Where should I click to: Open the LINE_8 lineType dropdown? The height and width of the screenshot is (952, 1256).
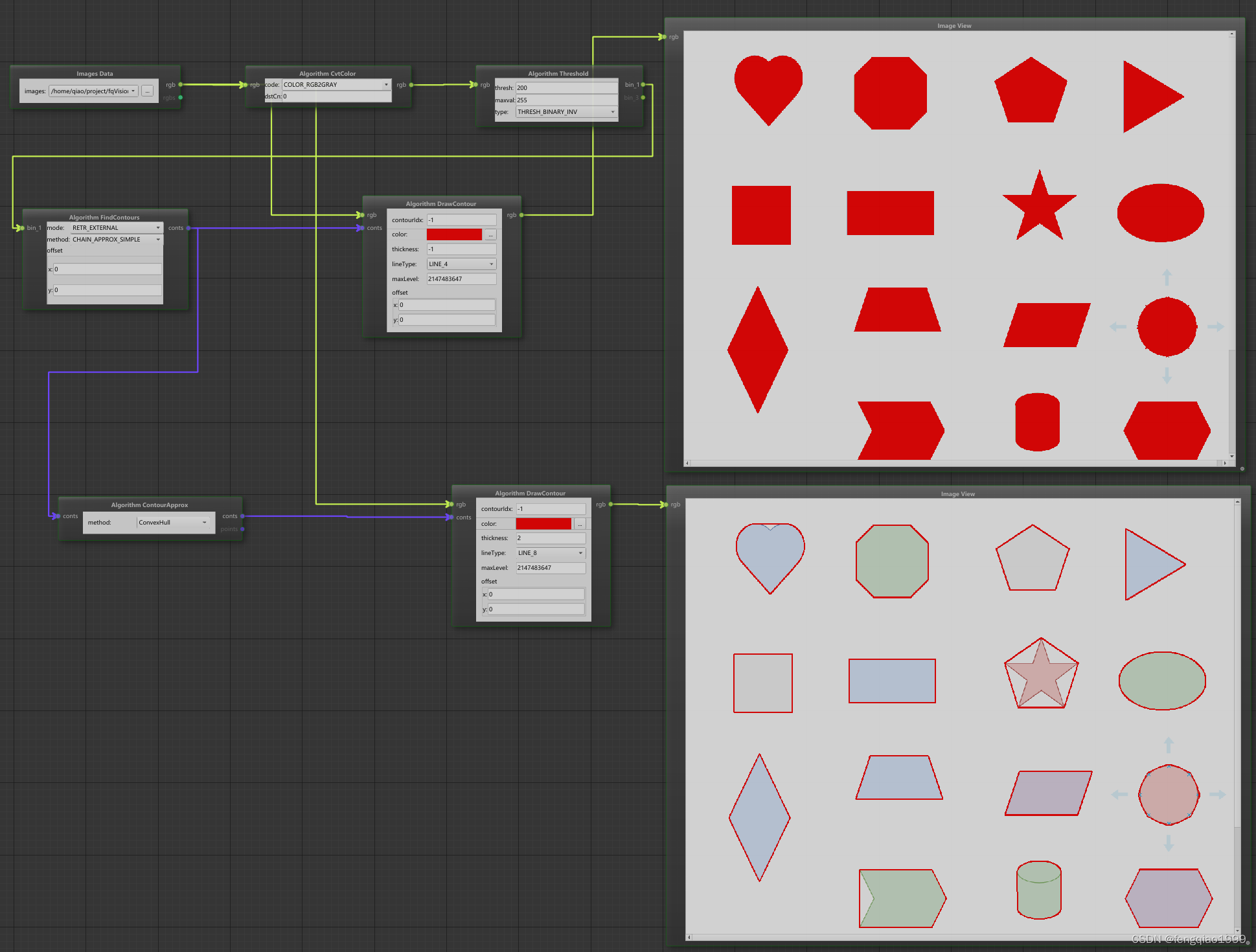point(551,553)
